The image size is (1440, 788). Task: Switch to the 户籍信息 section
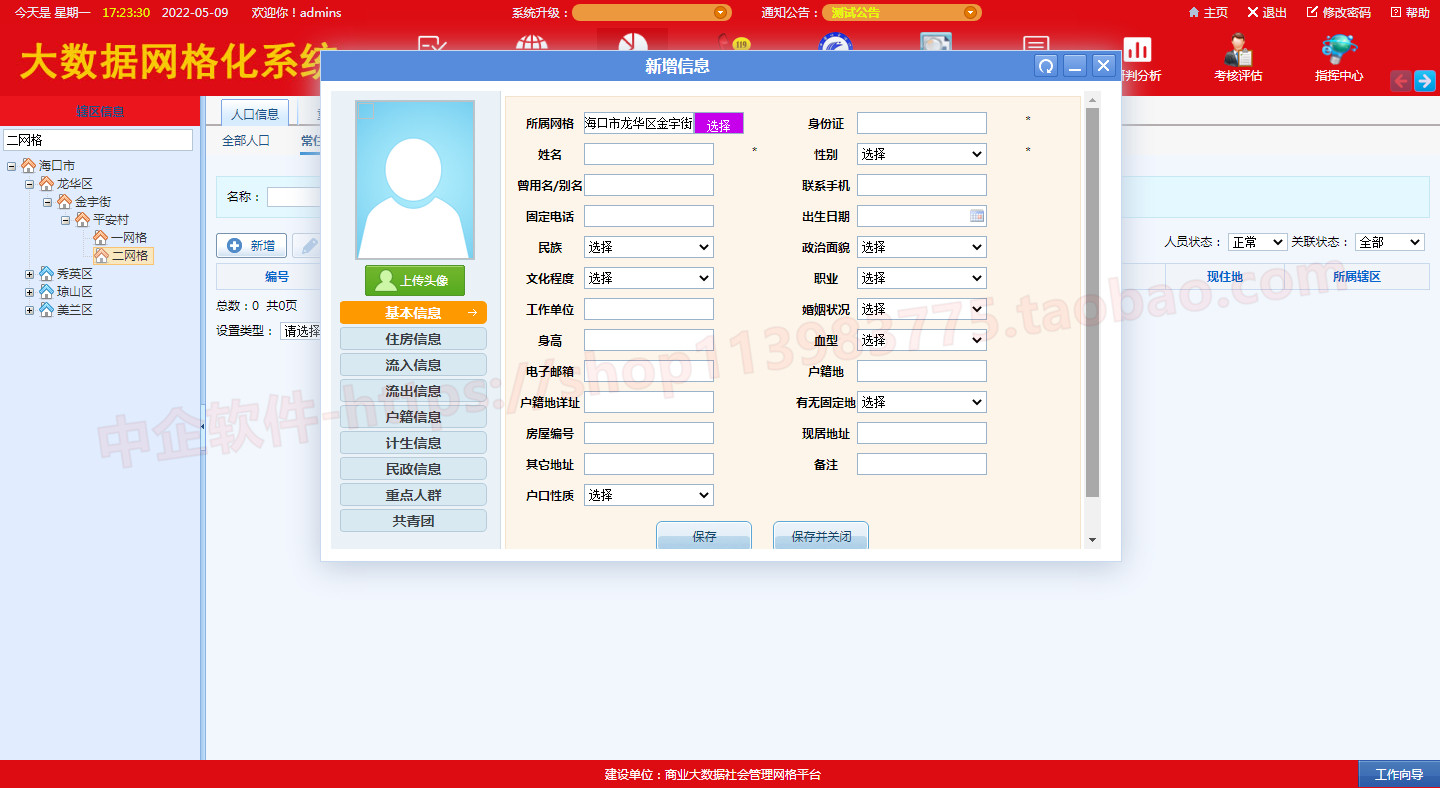(413, 417)
